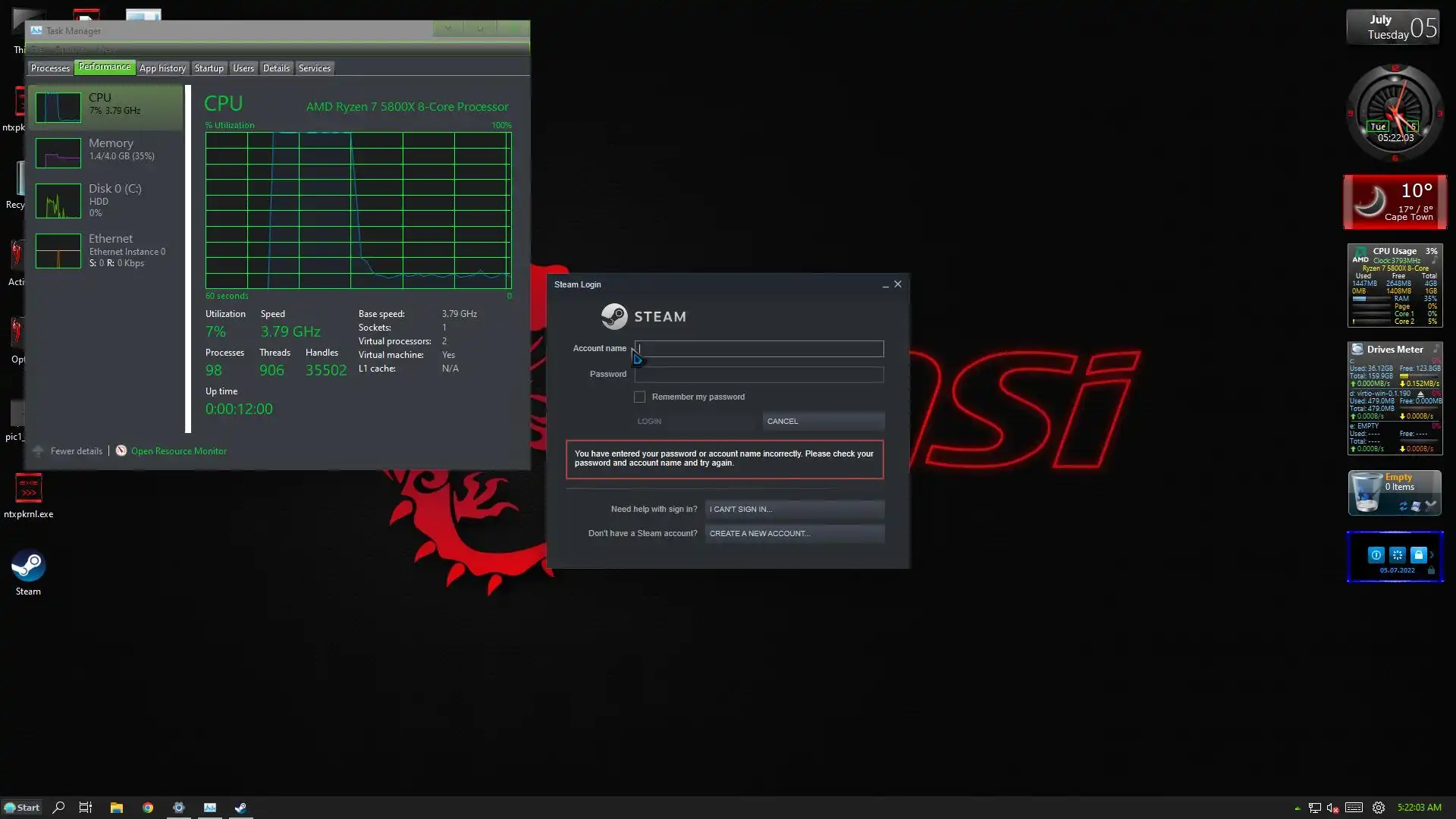
Task: Open File Explorer from the taskbar
Action: click(116, 808)
